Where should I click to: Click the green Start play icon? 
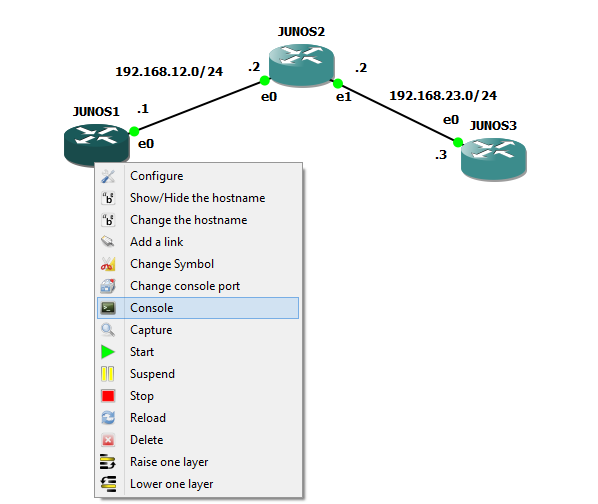click(x=108, y=352)
